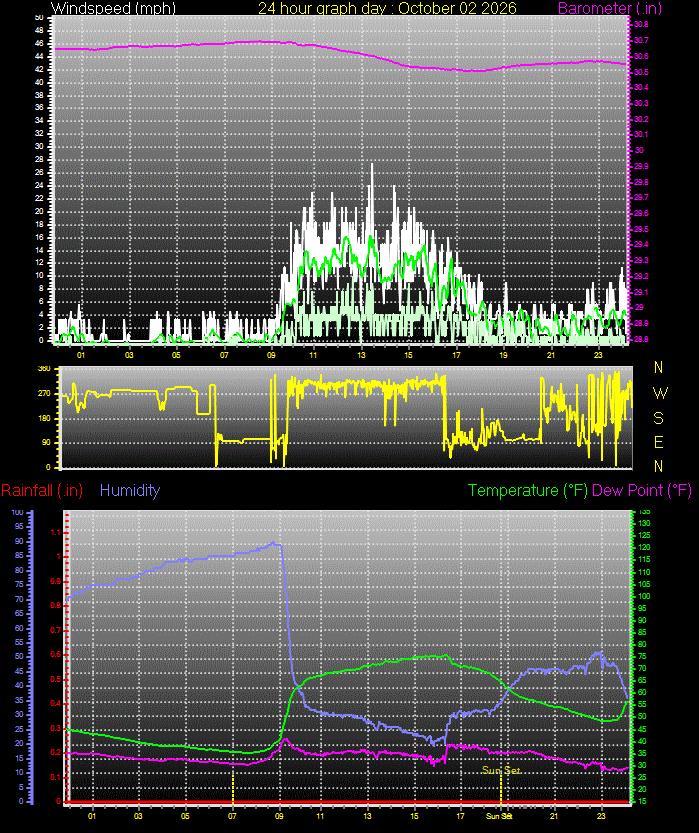Click hour '09' on windspeed graph time axis
The height and width of the screenshot is (833, 699).
[x=271, y=355]
